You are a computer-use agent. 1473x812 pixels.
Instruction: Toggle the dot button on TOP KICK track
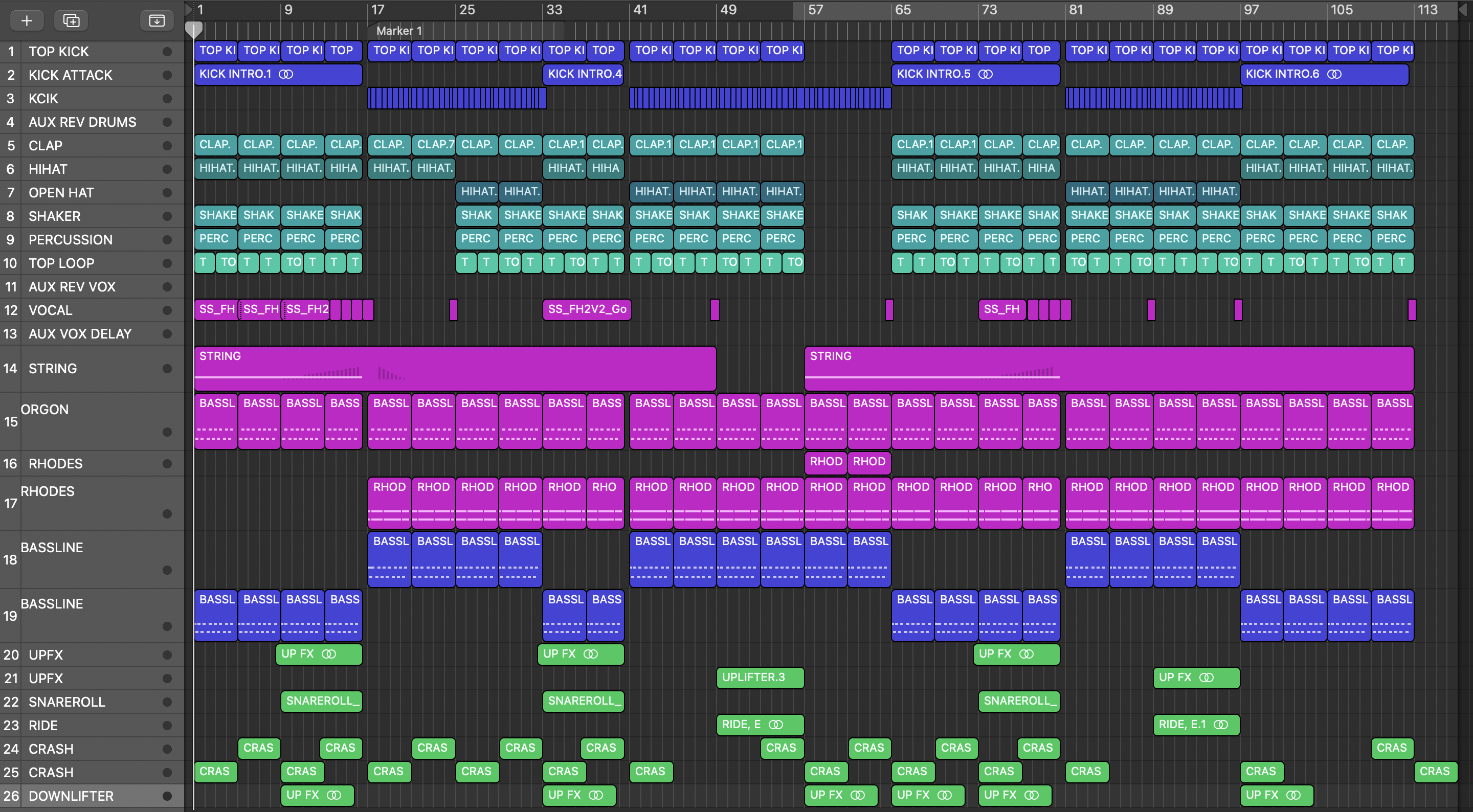click(167, 52)
